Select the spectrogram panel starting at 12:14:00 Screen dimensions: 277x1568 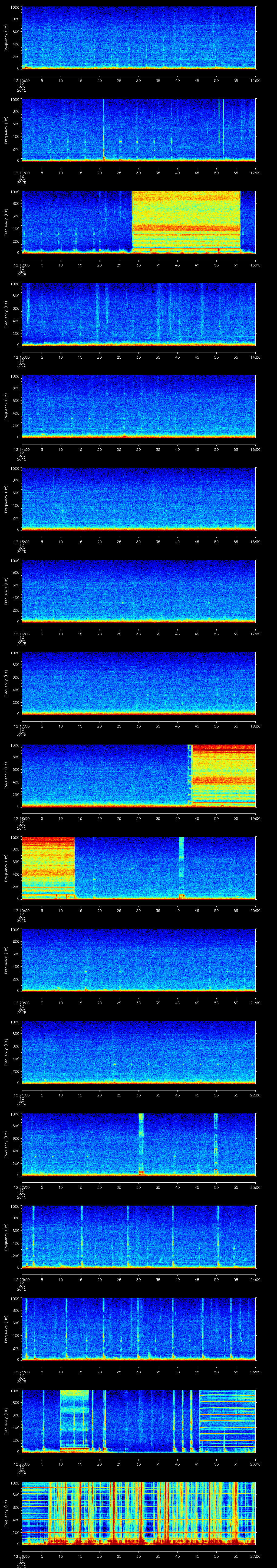[138, 407]
